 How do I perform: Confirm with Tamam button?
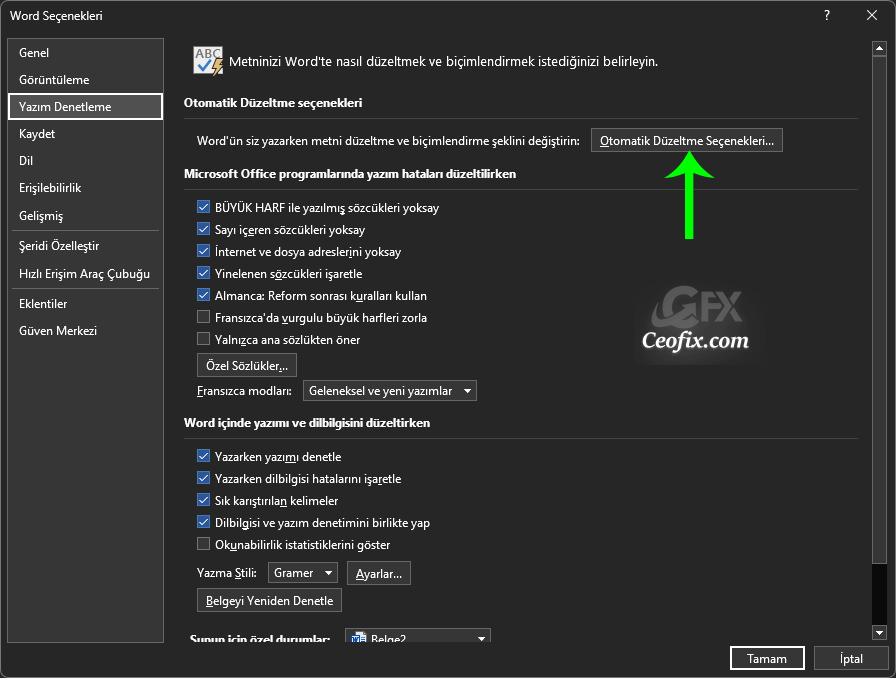pos(767,659)
